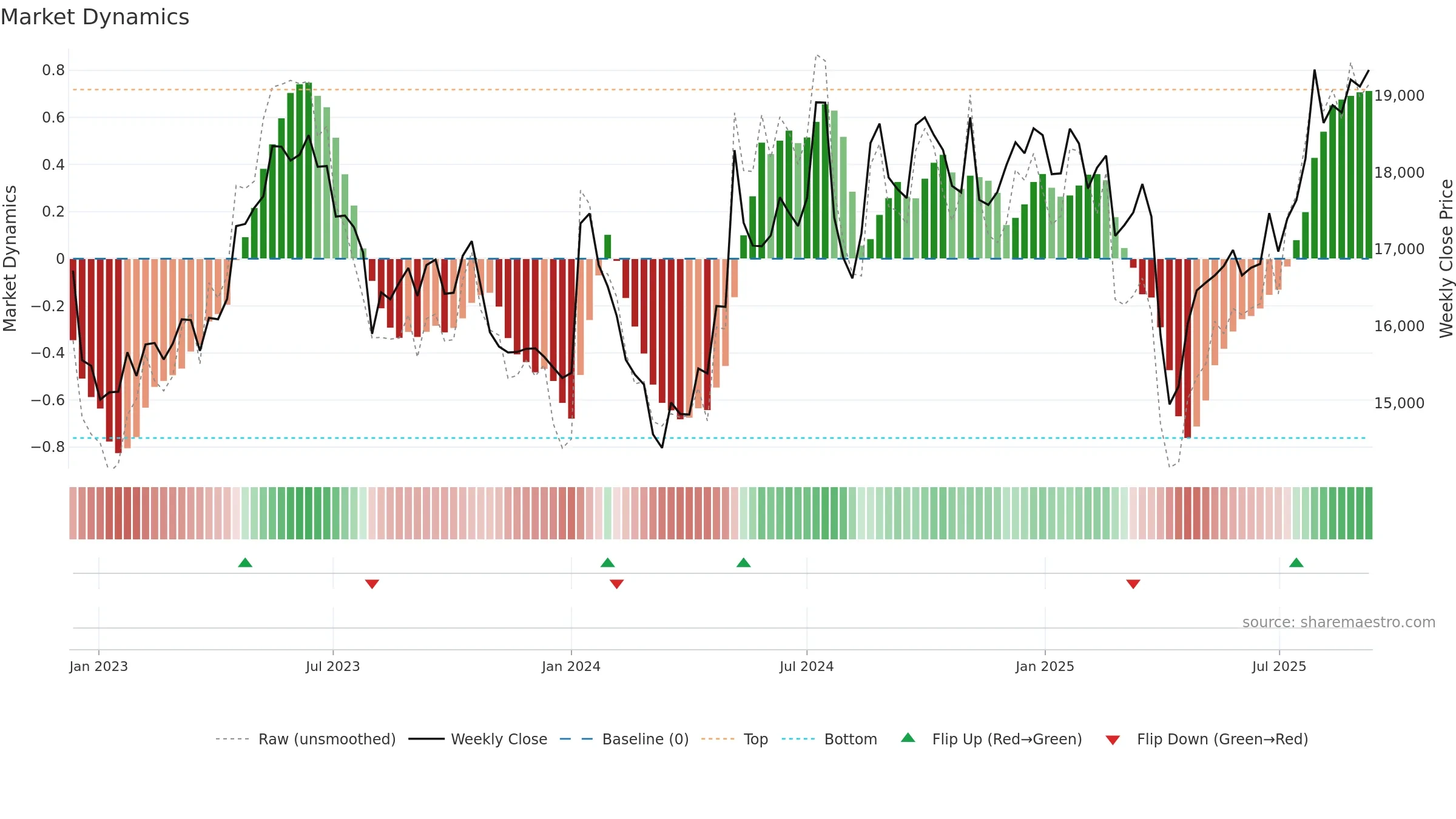Click the Flip Down marker after Jan 2025

tap(1133, 584)
